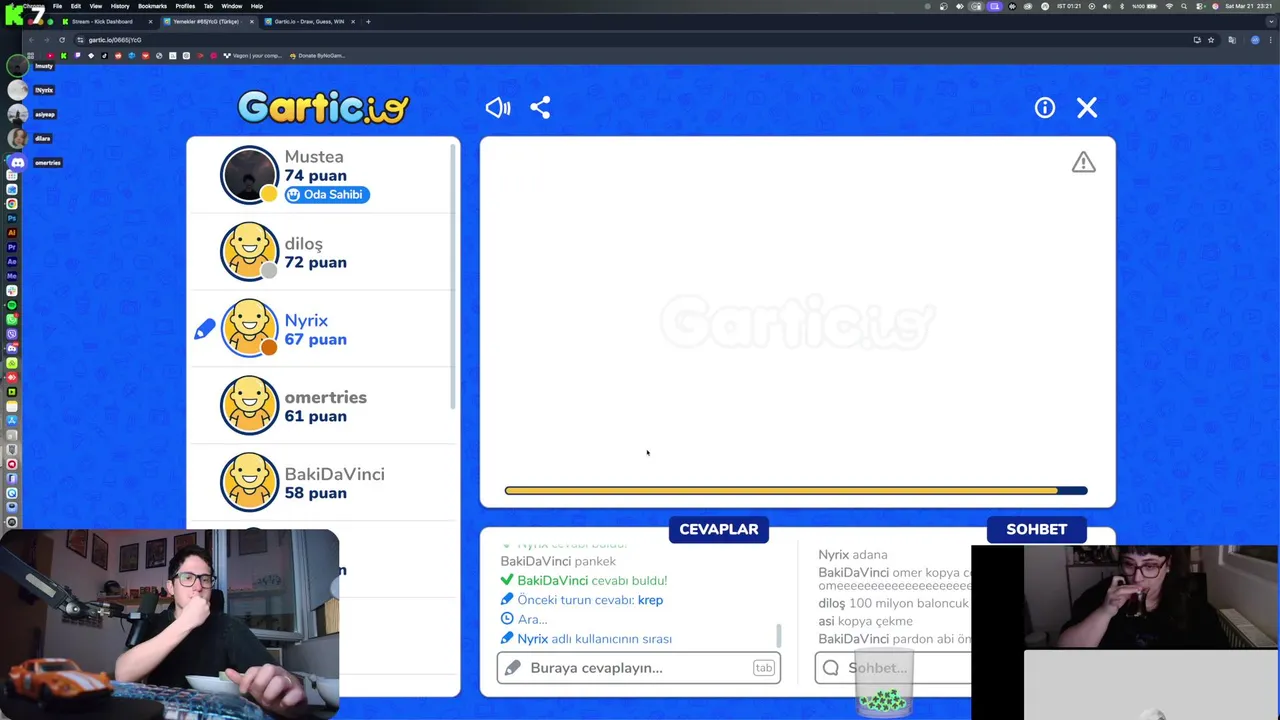Click the tab key hint in answer box

coord(764,668)
